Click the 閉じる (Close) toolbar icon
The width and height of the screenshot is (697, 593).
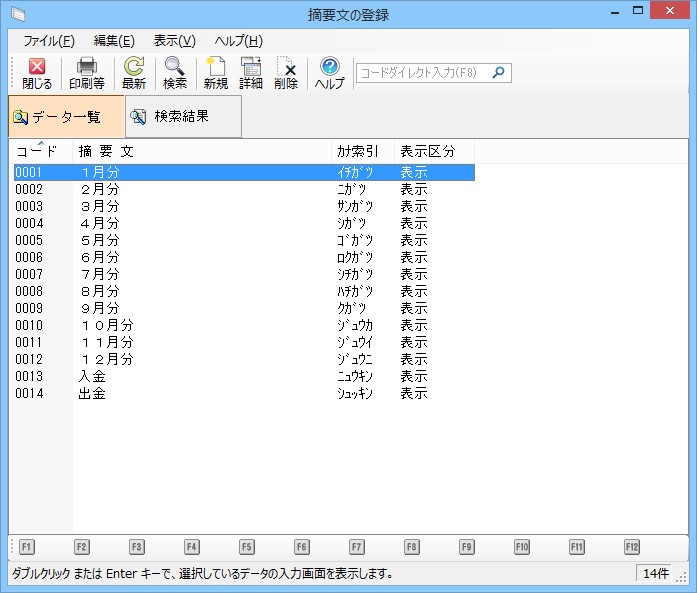point(37,73)
